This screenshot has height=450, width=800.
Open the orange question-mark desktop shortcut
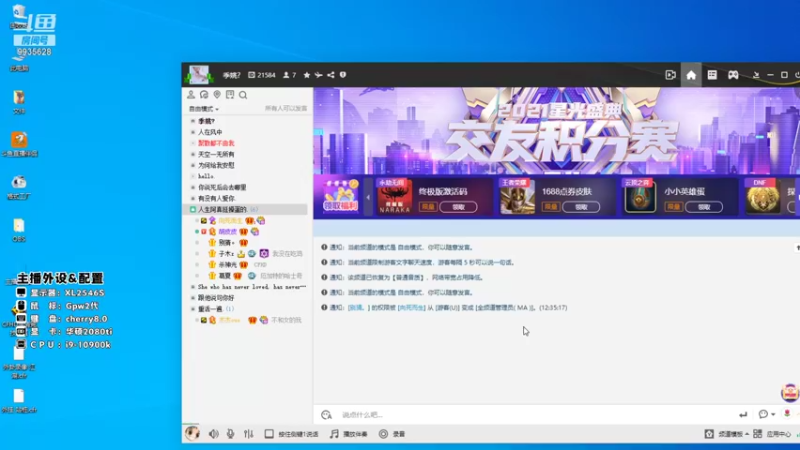19,144
